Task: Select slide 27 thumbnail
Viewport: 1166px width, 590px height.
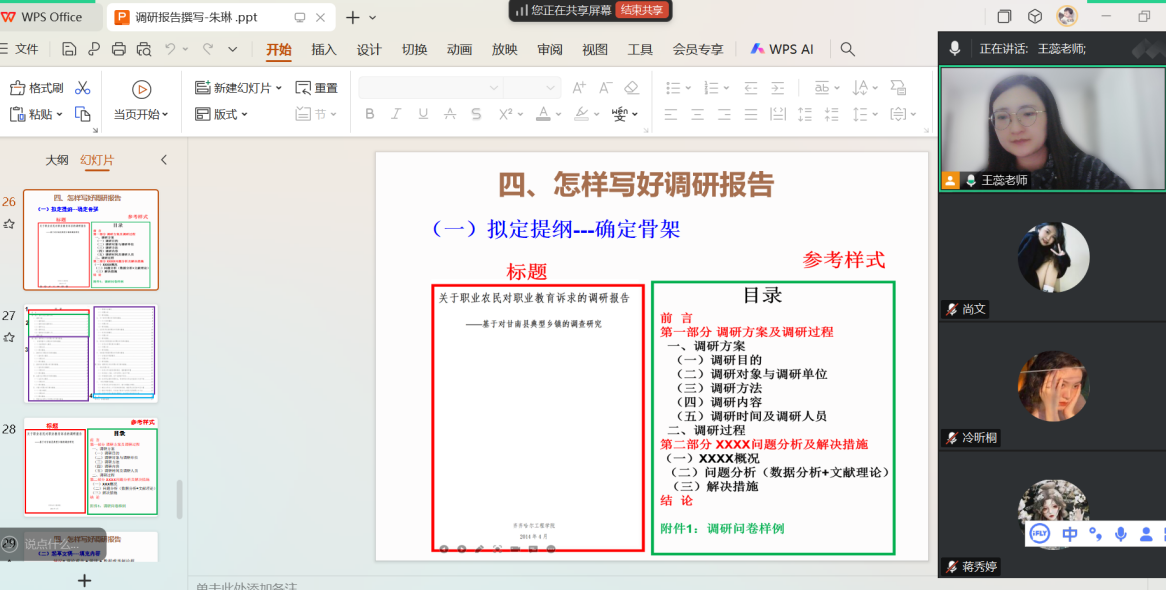Action: click(91, 354)
